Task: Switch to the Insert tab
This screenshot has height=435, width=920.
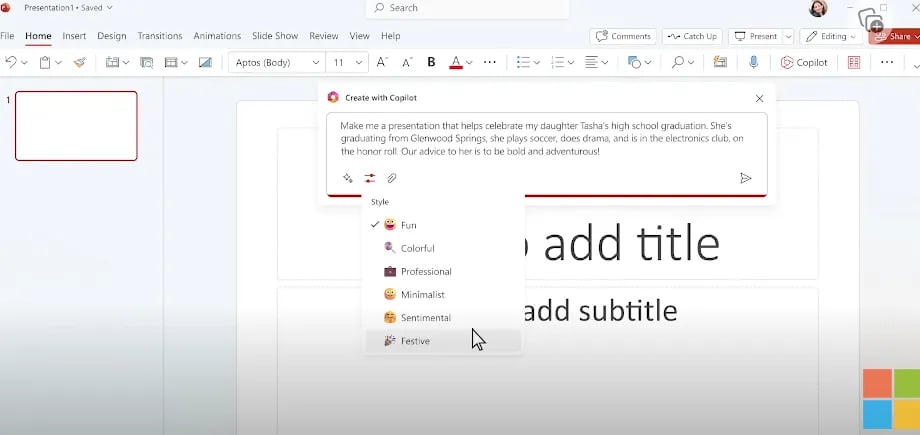Action: pos(74,36)
